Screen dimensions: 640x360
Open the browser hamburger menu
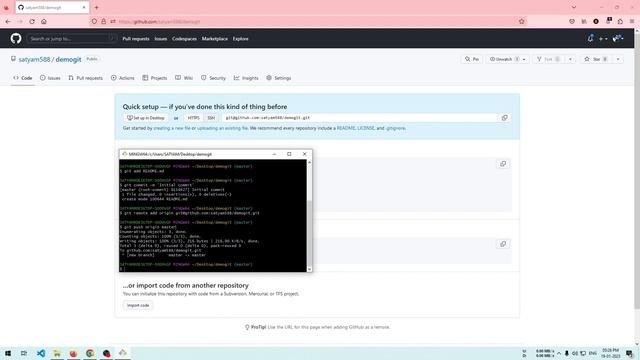pos(632,22)
